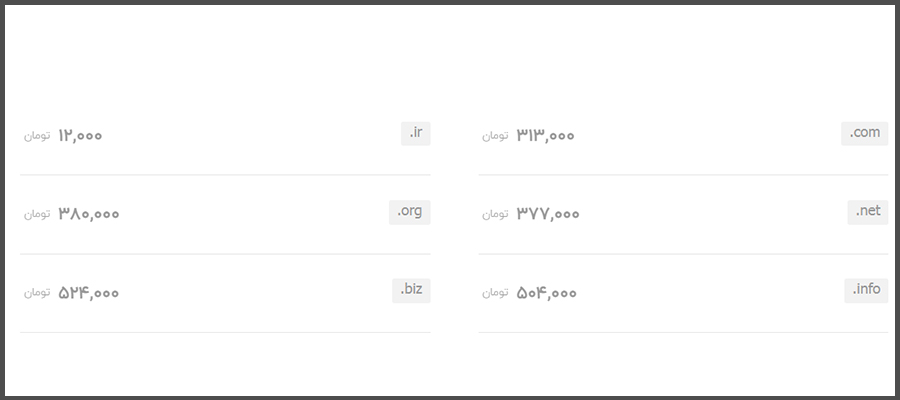Click the .info domain tag
Image resolution: width=900 pixels, height=400 pixels.
click(866, 290)
